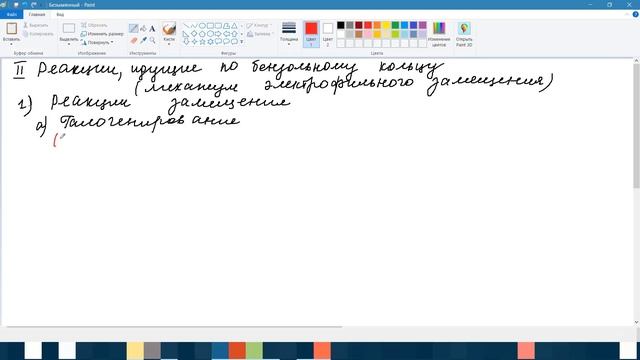Screen dimensions: 640x360
Task: Click Undo arrow in quick access toolbar
Action: click(25, 5)
